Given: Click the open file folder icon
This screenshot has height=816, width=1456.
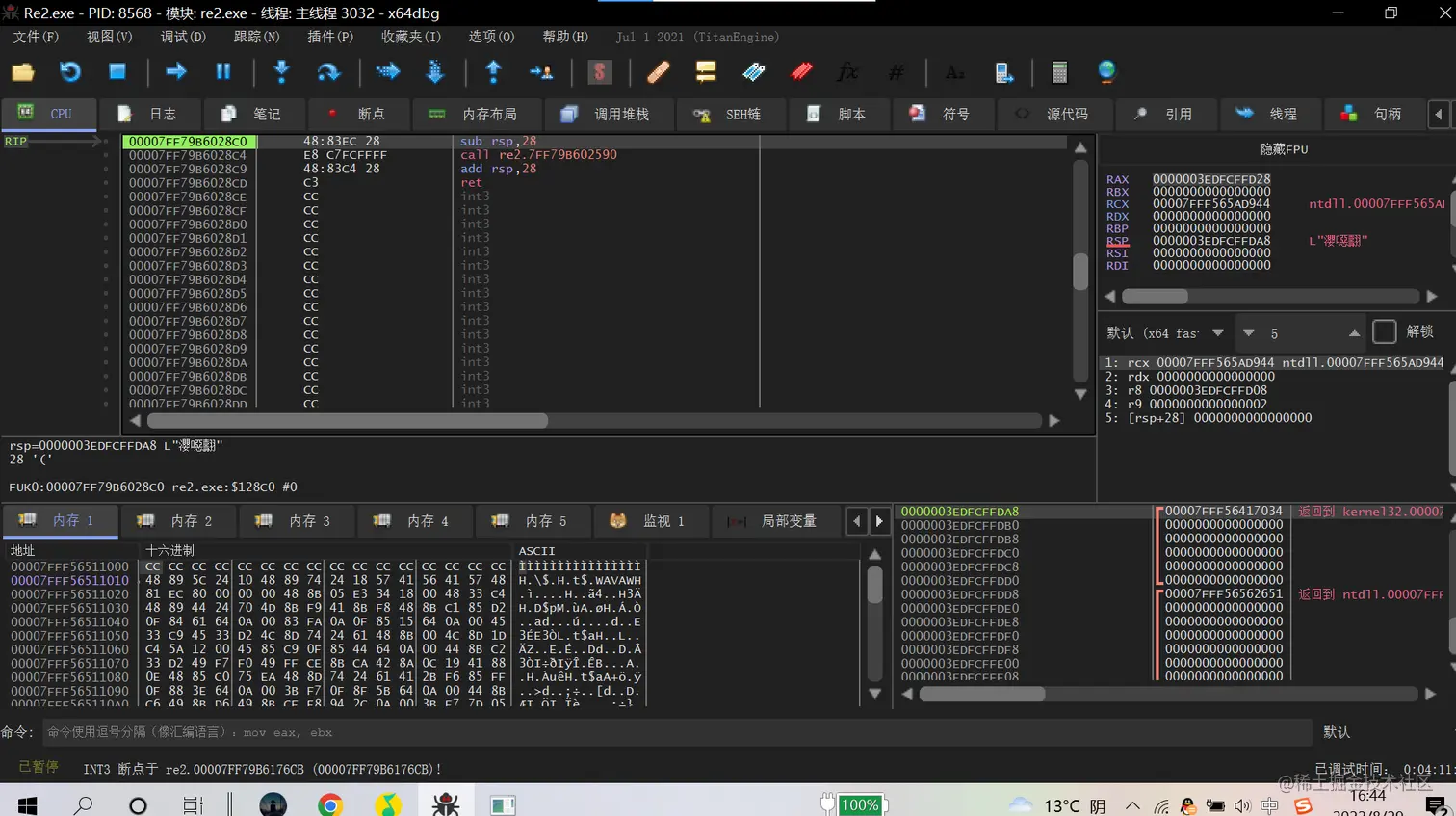Looking at the screenshot, I should pos(23,72).
